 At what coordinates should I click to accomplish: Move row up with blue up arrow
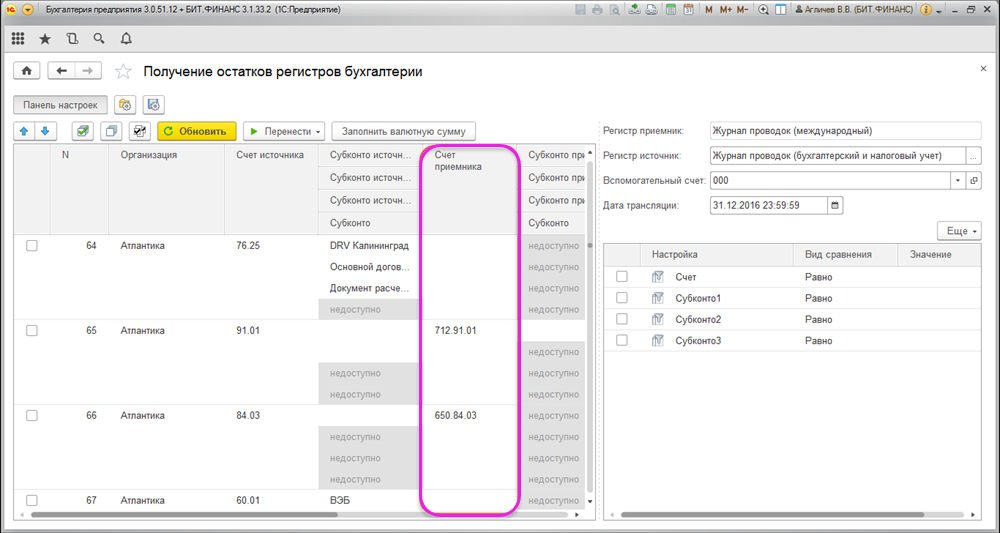point(25,131)
